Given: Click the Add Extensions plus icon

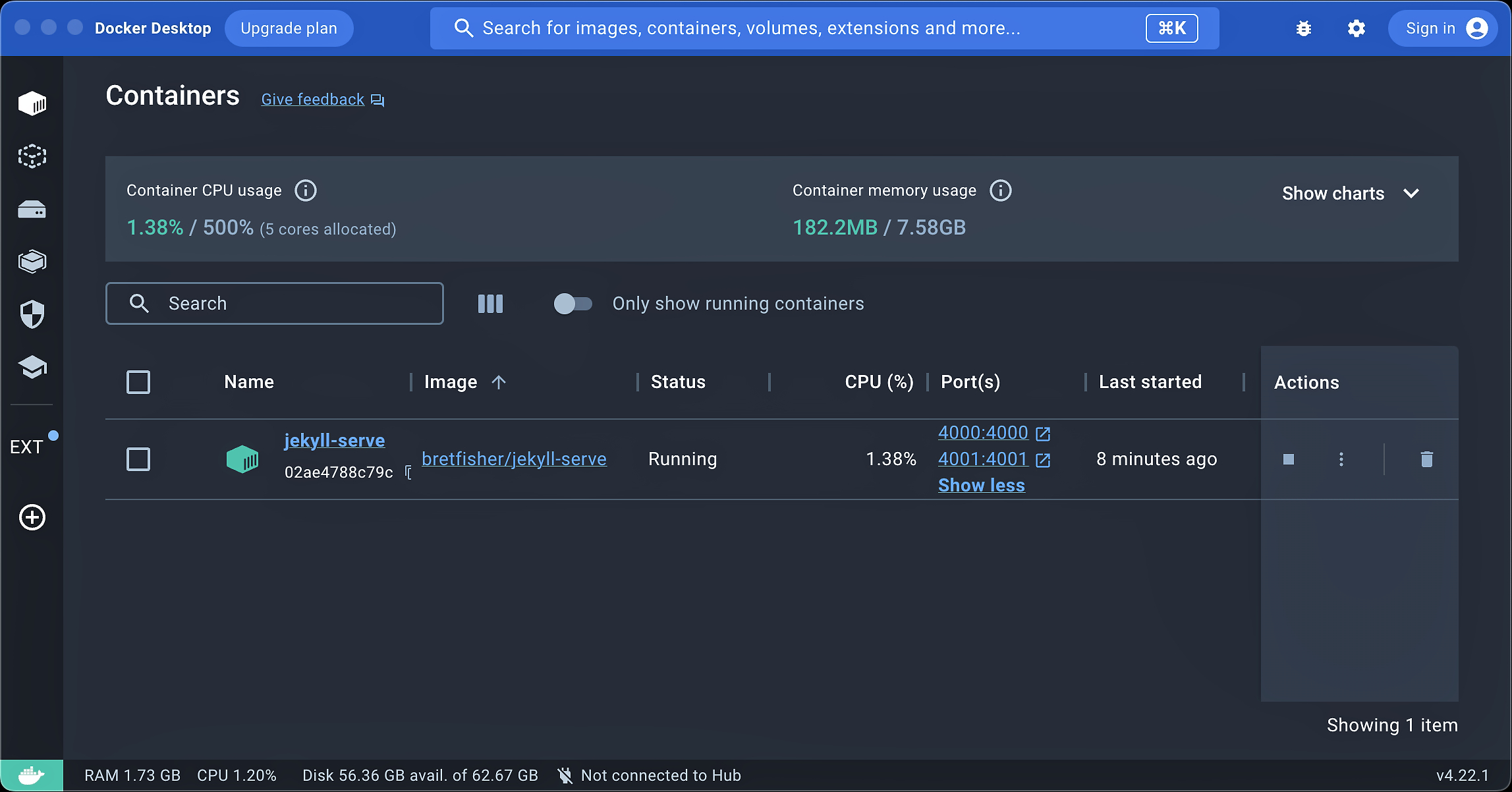Looking at the screenshot, I should [x=32, y=517].
